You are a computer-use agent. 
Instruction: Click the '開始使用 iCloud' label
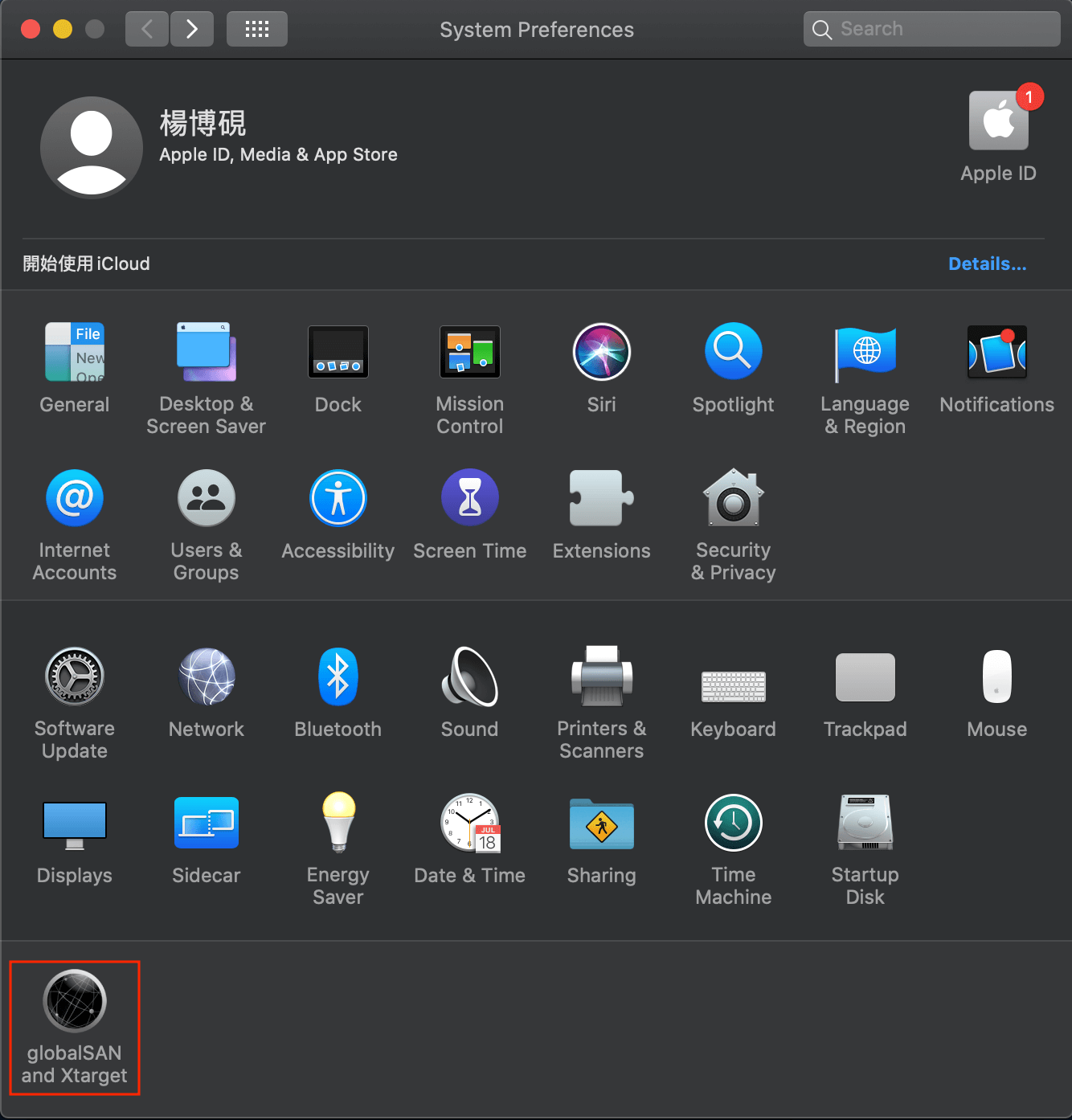pos(86,264)
